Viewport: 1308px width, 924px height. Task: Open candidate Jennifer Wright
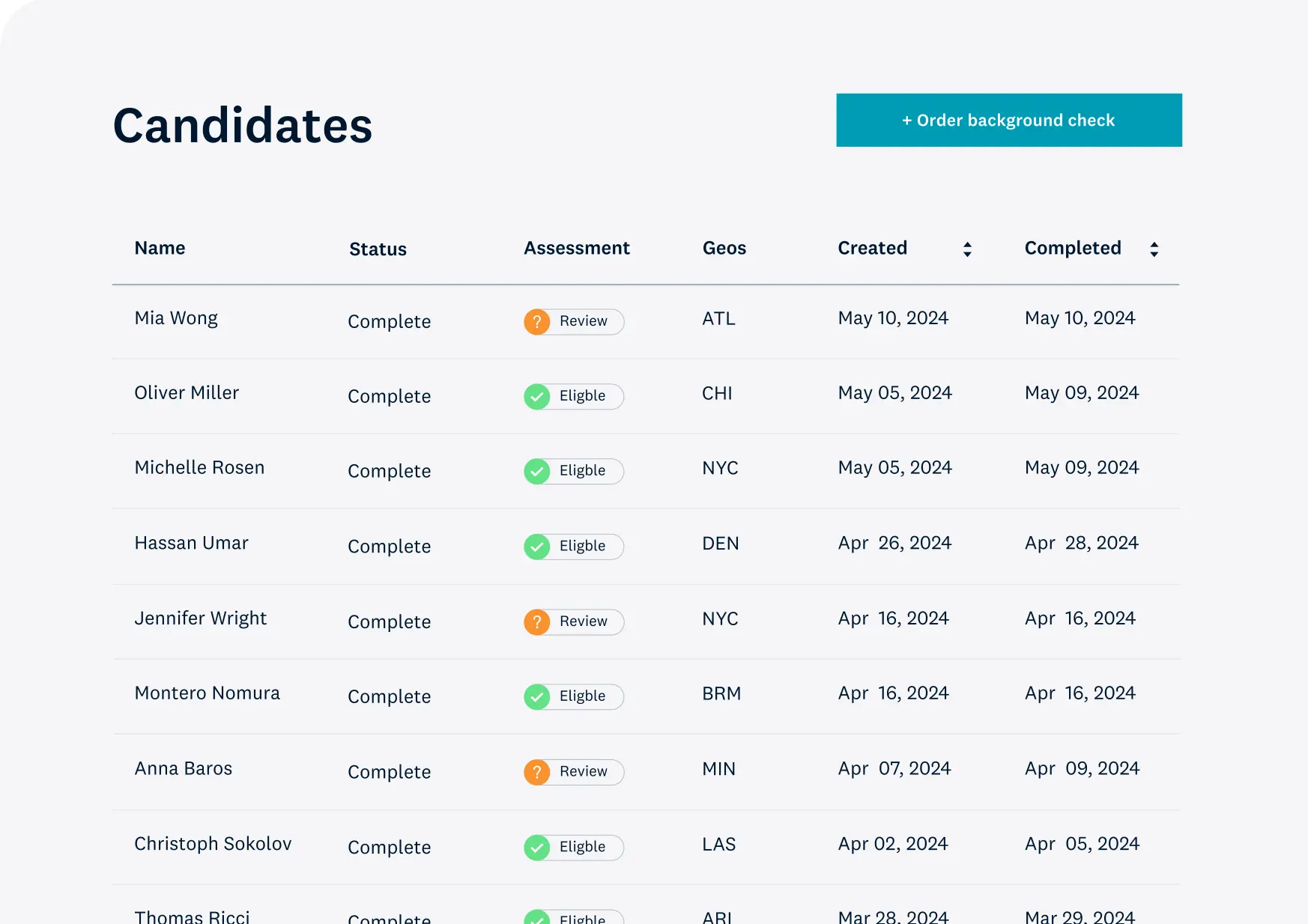(x=200, y=618)
